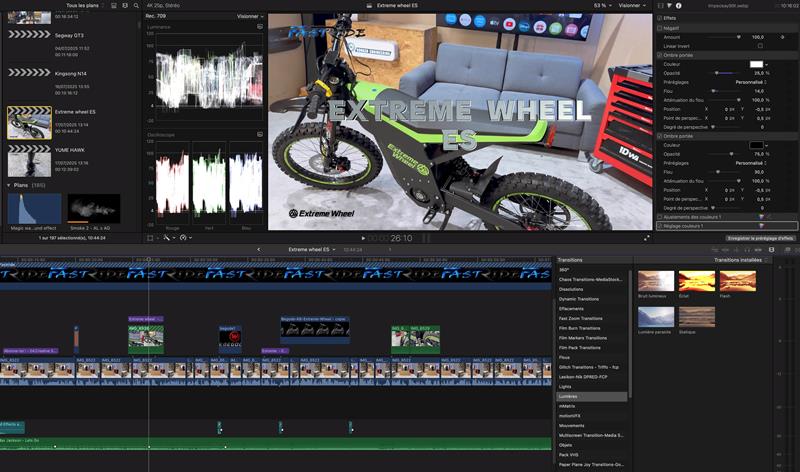Viewport: 800px width, 472px height.
Task: Select the Pack VHS category
Action: (x=592, y=455)
